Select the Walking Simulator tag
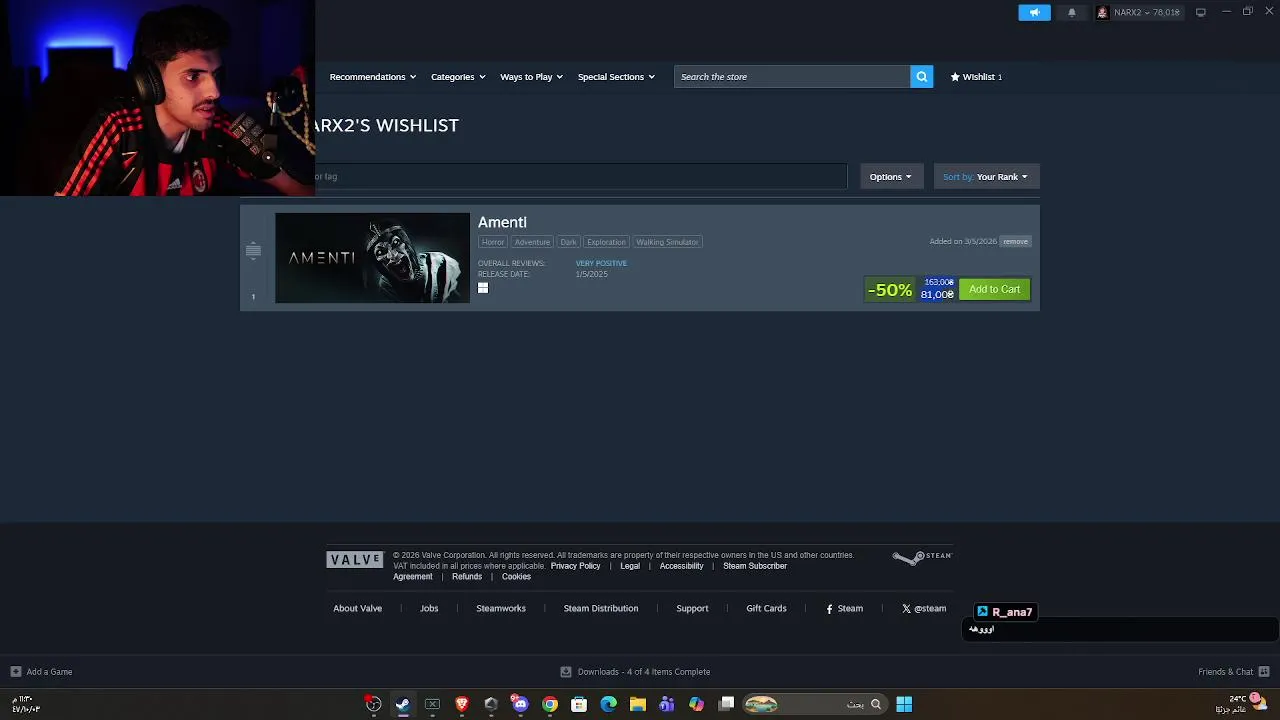Image resolution: width=1280 pixels, height=720 pixels. point(667,242)
